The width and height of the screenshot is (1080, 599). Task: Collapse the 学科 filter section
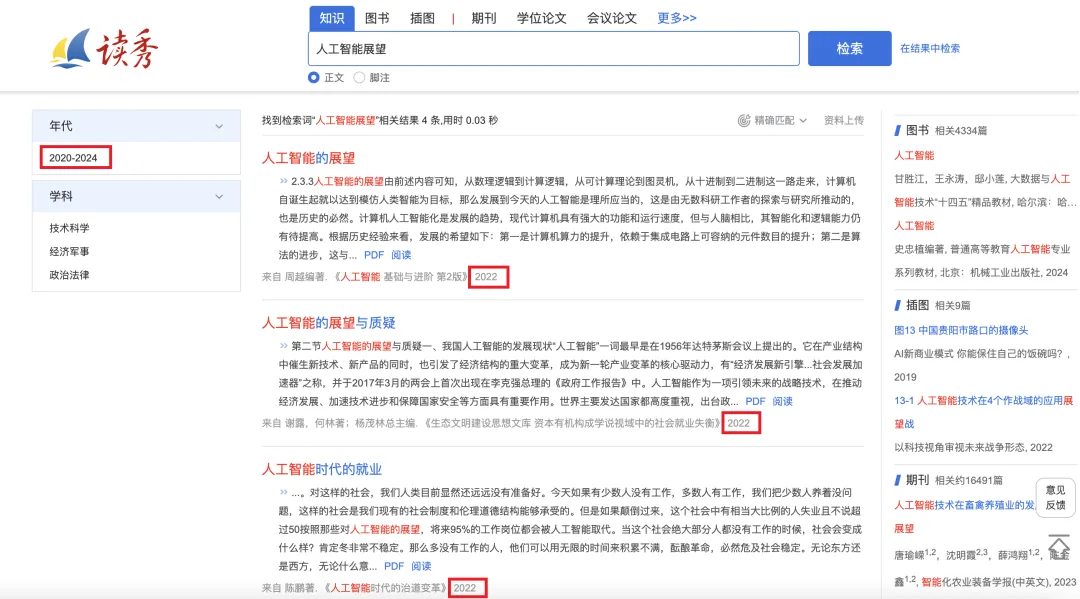[x=219, y=197]
